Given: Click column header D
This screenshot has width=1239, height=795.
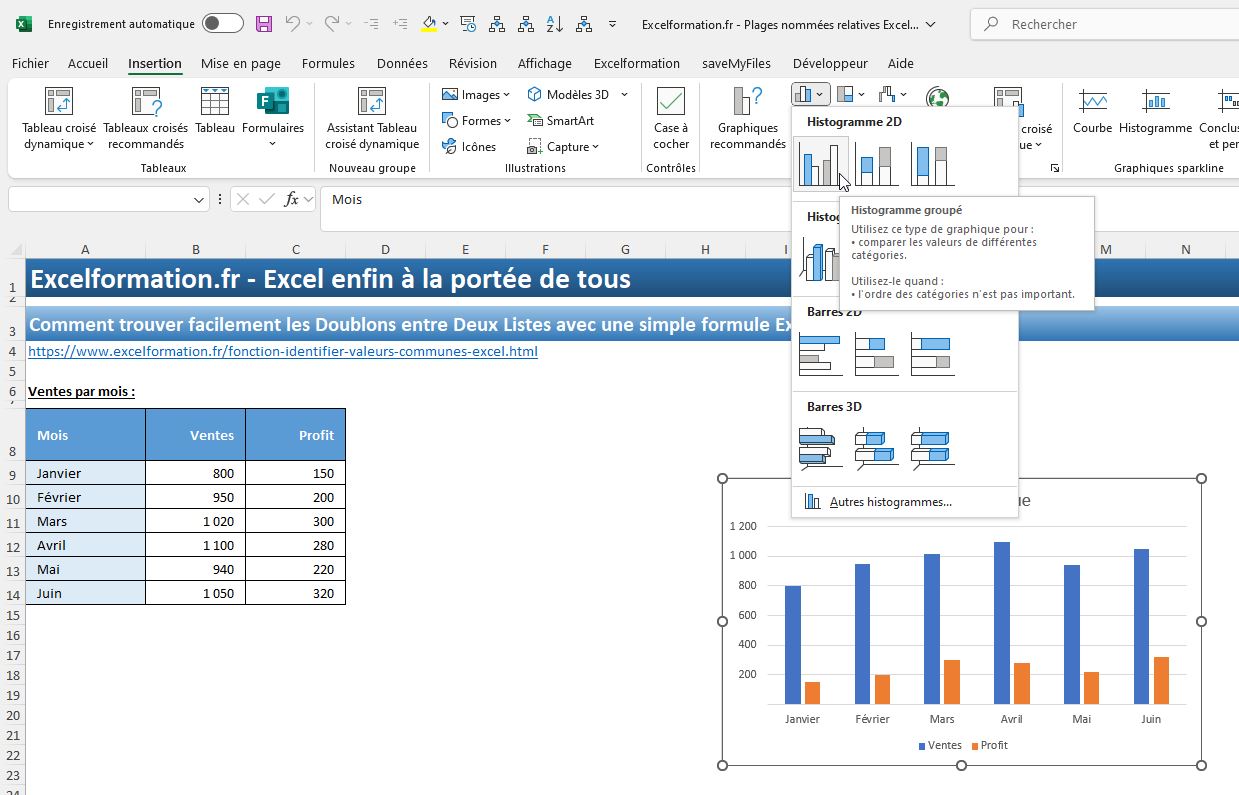Looking at the screenshot, I should tap(385, 249).
